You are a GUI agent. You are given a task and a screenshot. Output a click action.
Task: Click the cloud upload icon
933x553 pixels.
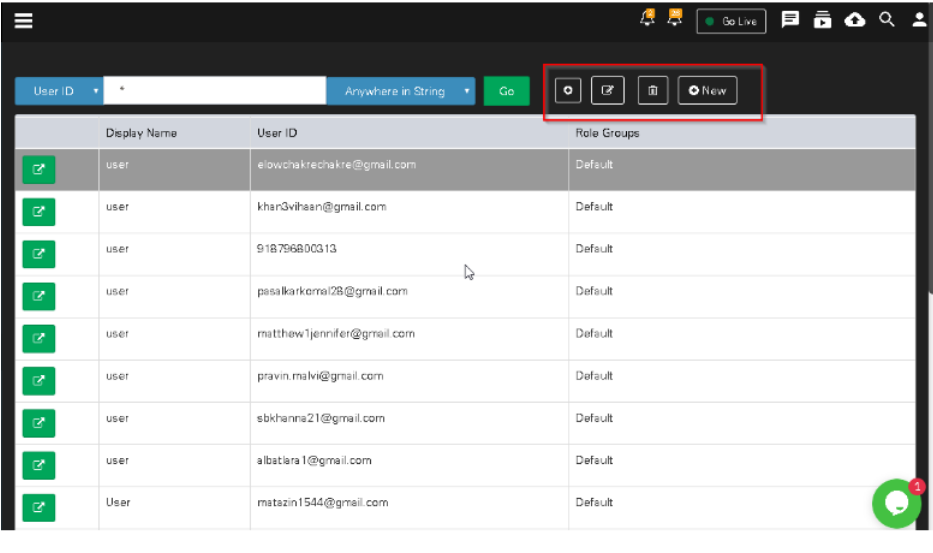[x=854, y=20]
